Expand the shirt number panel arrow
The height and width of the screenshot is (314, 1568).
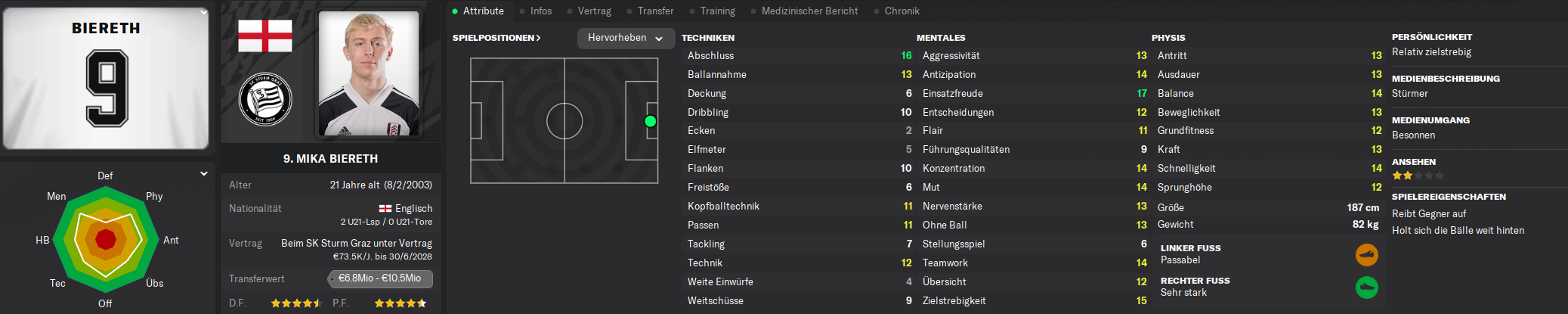[203, 12]
